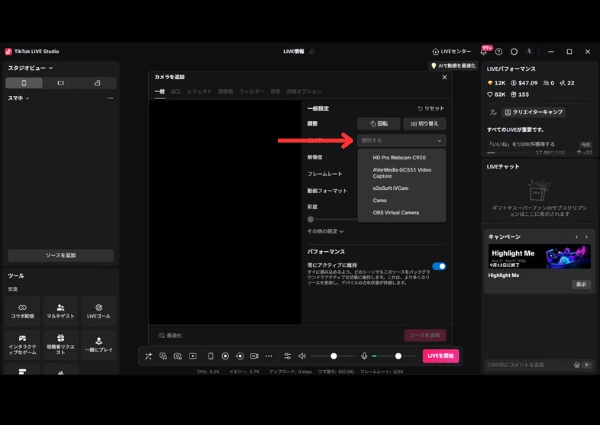This screenshot has width=600, height=425.
Task: Adjust the microphone volume slider
Action: pos(398,356)
